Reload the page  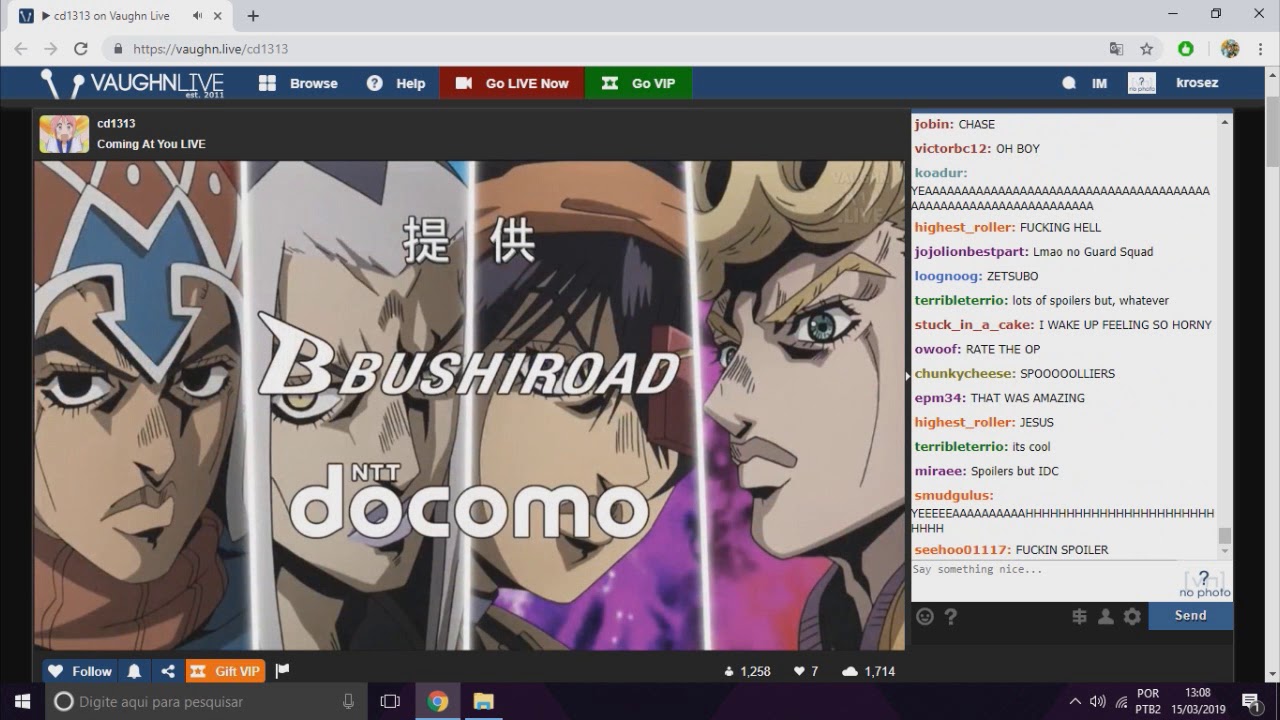click(81, 49)
